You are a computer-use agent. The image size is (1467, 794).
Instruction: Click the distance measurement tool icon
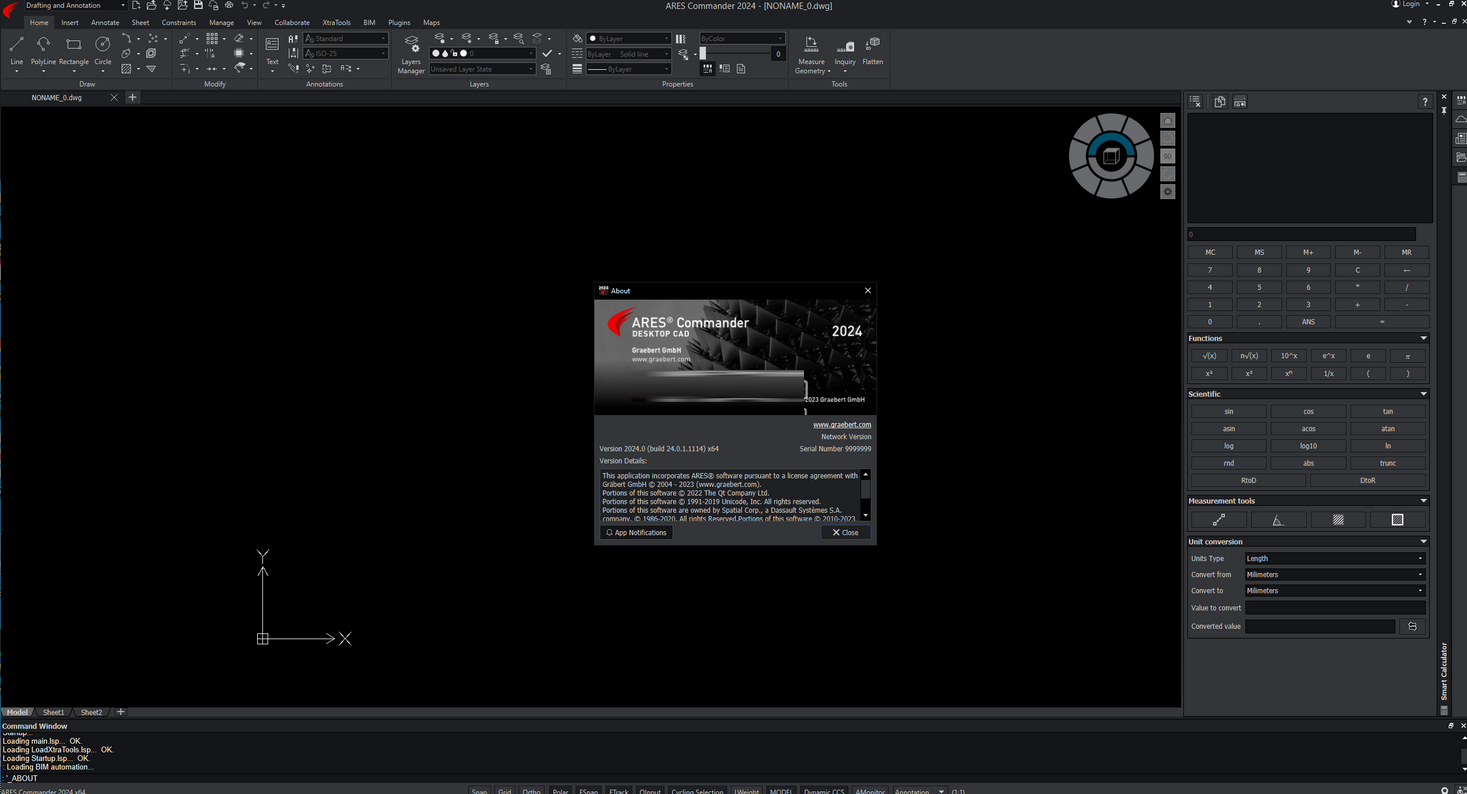(x=1218, y=520)
